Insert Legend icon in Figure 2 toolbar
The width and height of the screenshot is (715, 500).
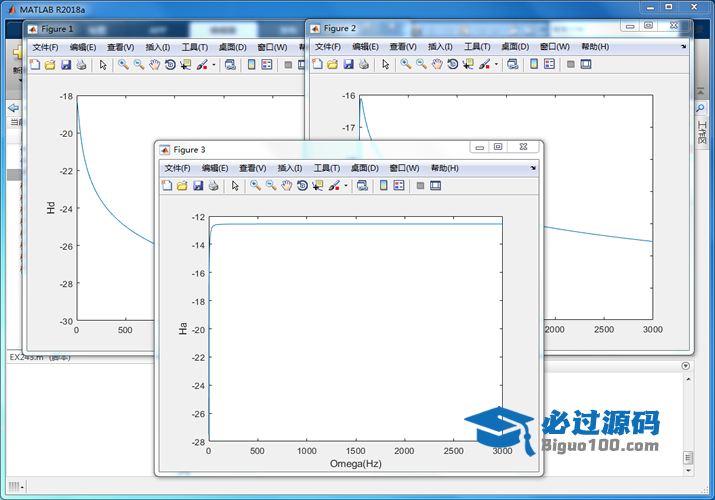tap(549, 64)
